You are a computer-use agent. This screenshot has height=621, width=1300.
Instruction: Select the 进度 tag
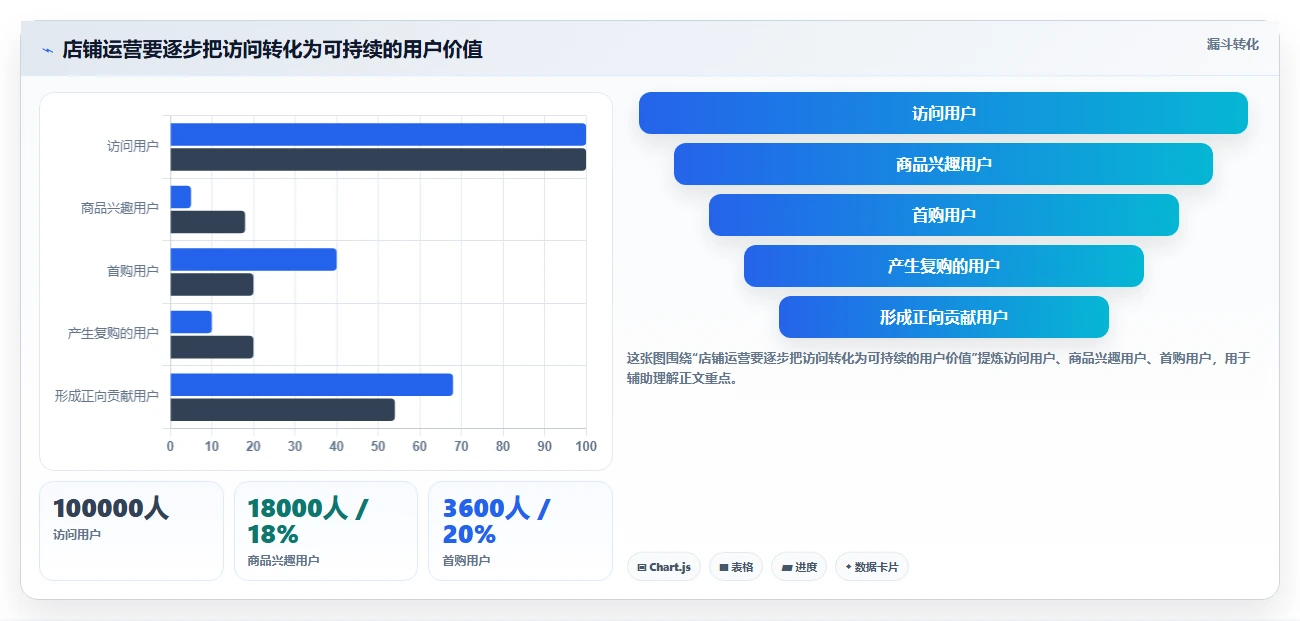click(x=799, y=567)
